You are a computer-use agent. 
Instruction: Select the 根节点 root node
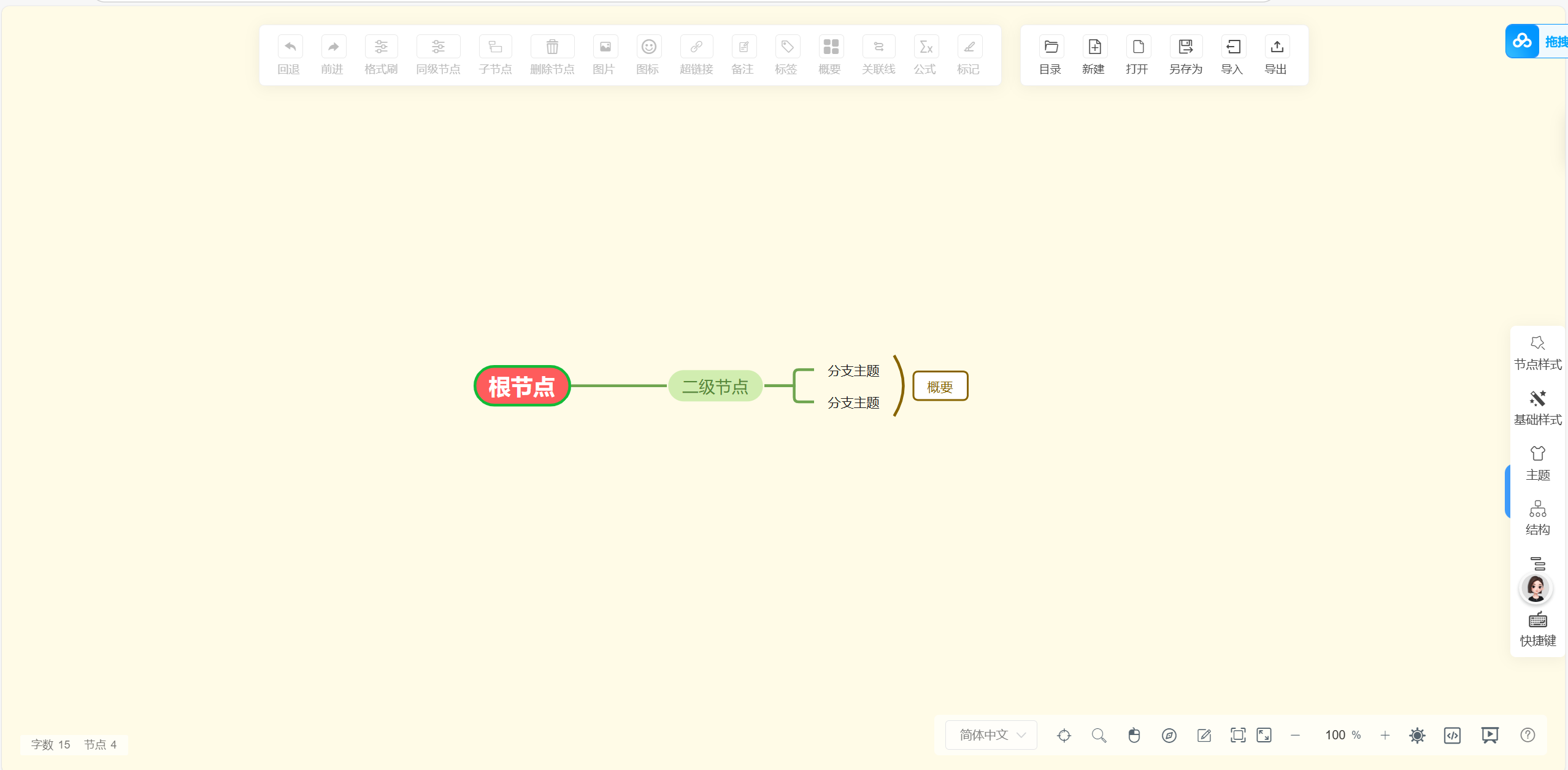[x=522, y=387]
